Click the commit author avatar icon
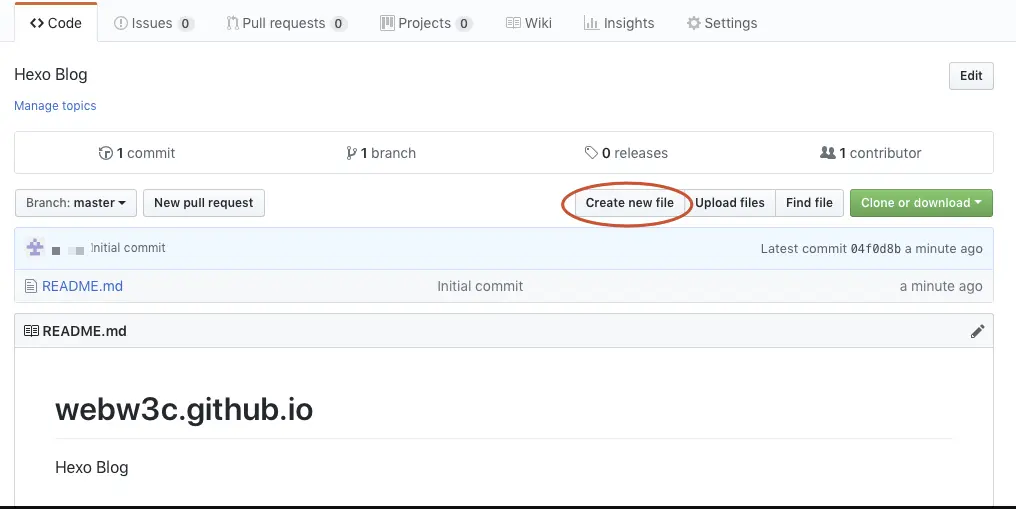 pos(35,247)
